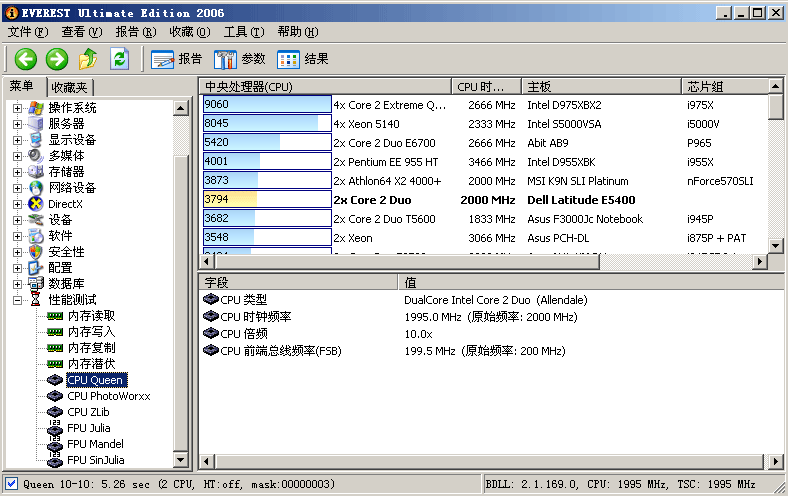Select the 操作系统 icon in the tree
Screen dimensions: 788x496
pos(36,108)
